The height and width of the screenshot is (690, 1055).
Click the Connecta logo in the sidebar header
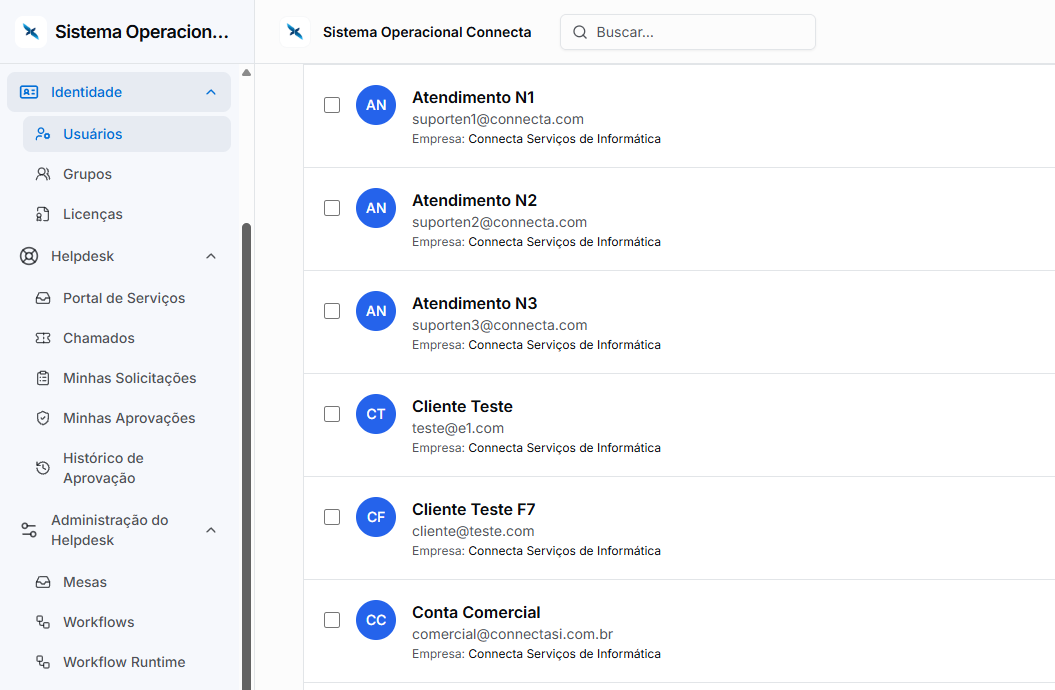[31, 32]
